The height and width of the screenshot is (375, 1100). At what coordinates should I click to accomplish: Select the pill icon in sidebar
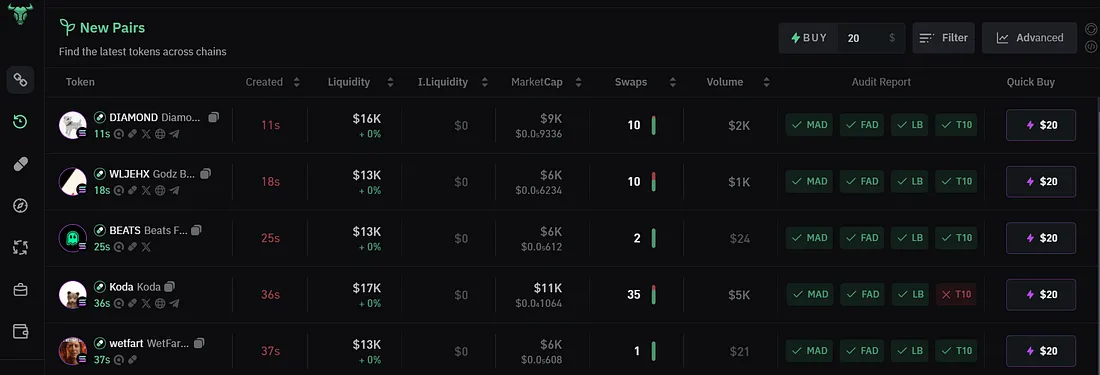[x=20, y=164]
